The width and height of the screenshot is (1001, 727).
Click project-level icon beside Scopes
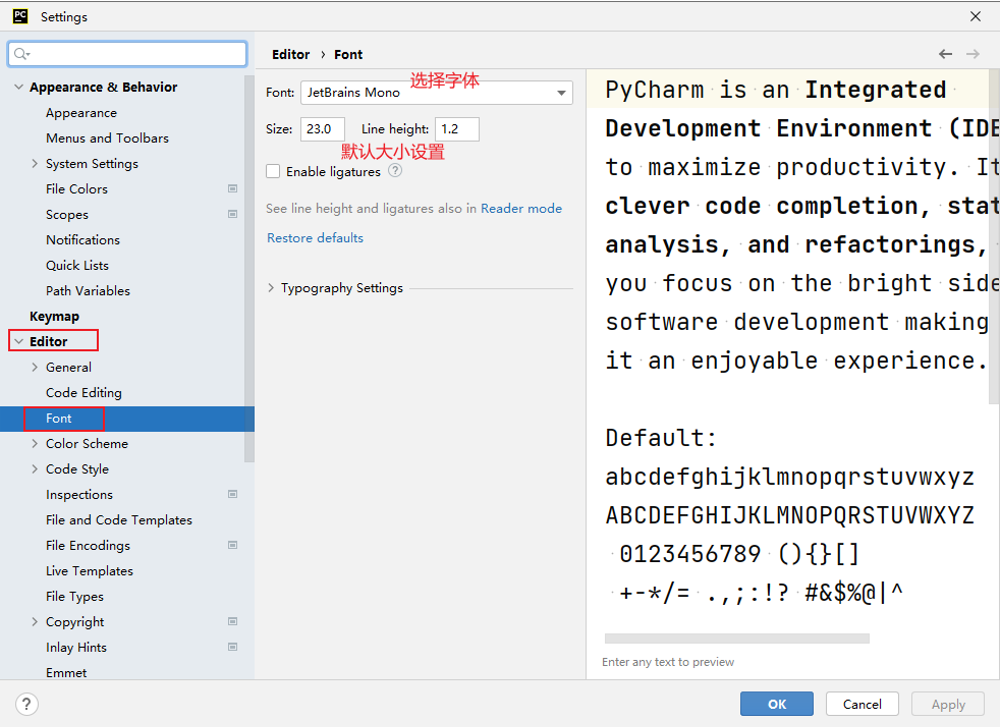pos(233,214)
